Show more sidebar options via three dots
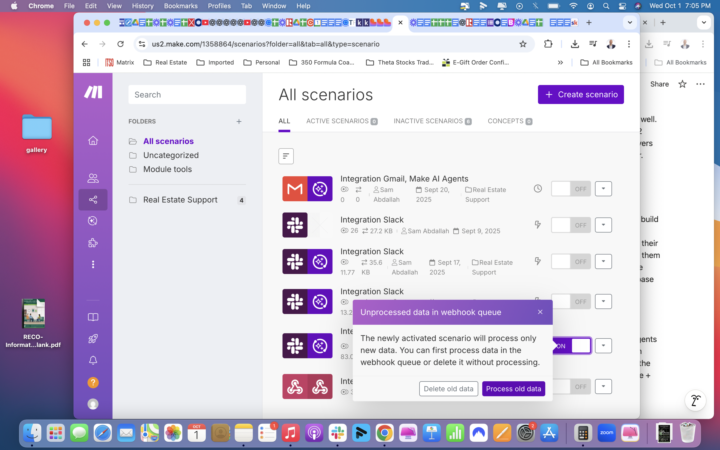Screen dimensions: 720x450 click(93, 264)
